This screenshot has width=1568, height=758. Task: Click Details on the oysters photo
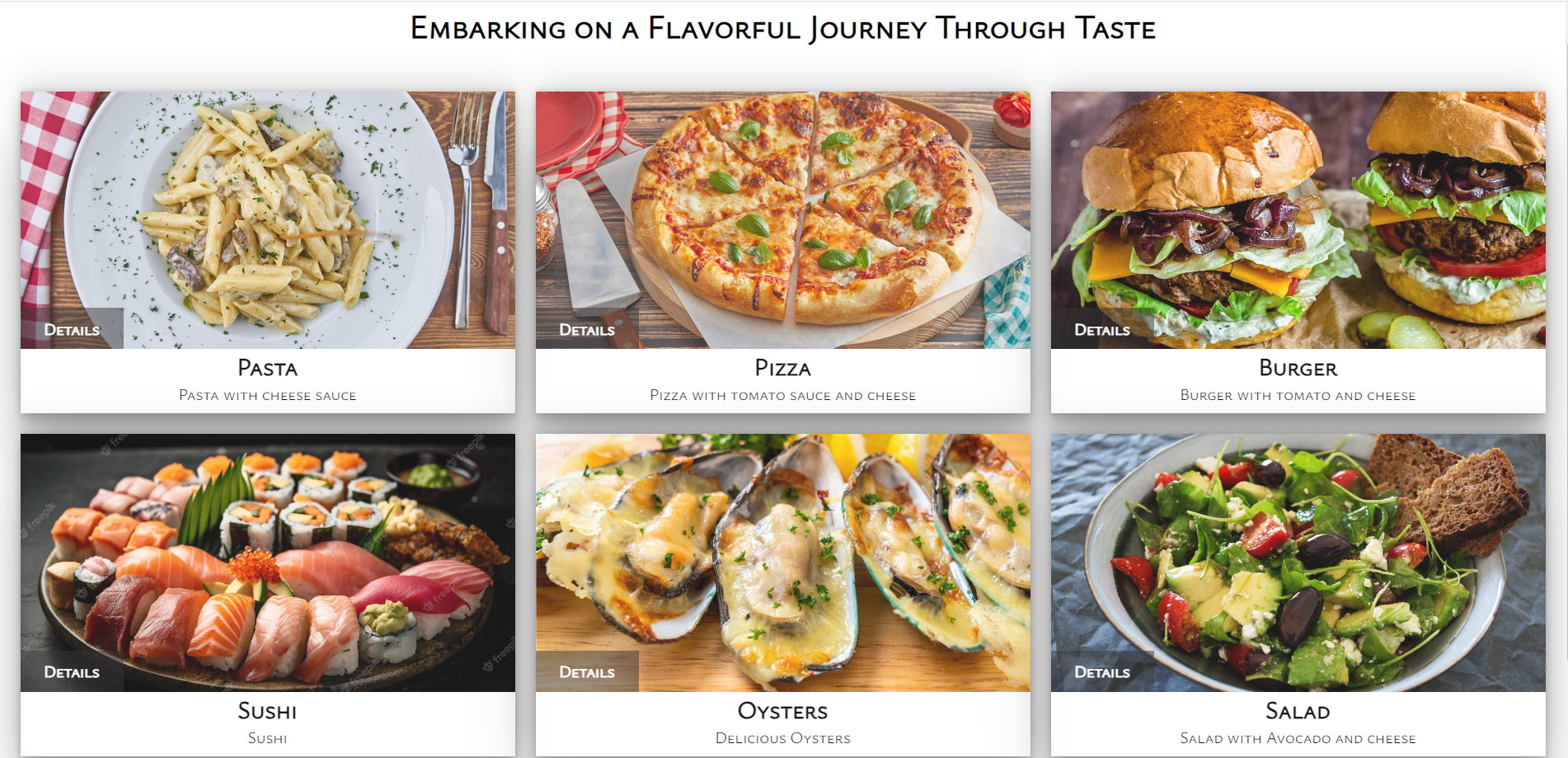[587, 672]
